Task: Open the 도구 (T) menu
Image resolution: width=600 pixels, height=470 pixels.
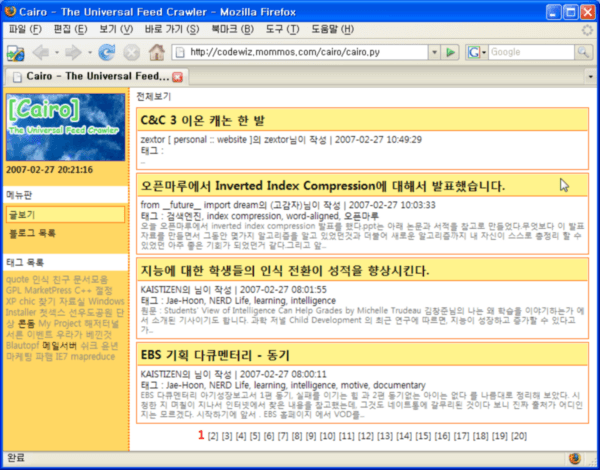Action: [x=269, y=29]
